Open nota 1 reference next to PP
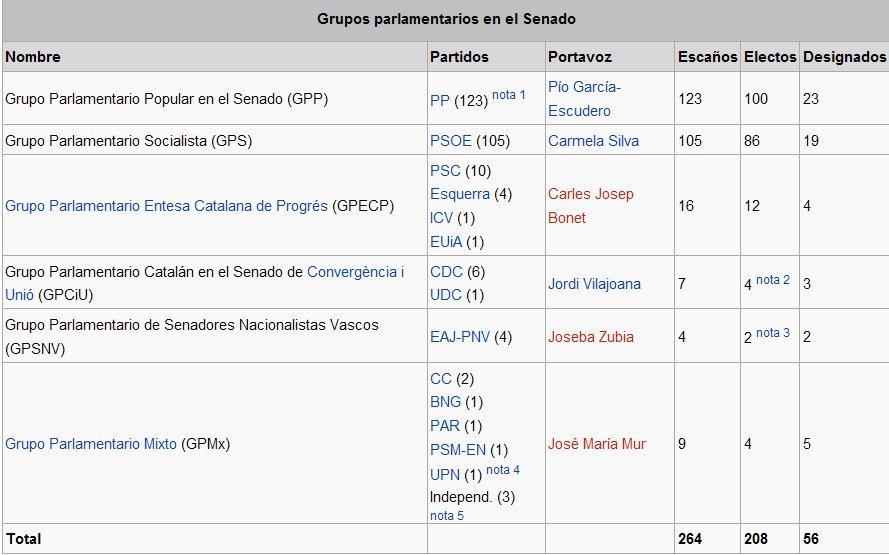 click(x=509, y=95)
